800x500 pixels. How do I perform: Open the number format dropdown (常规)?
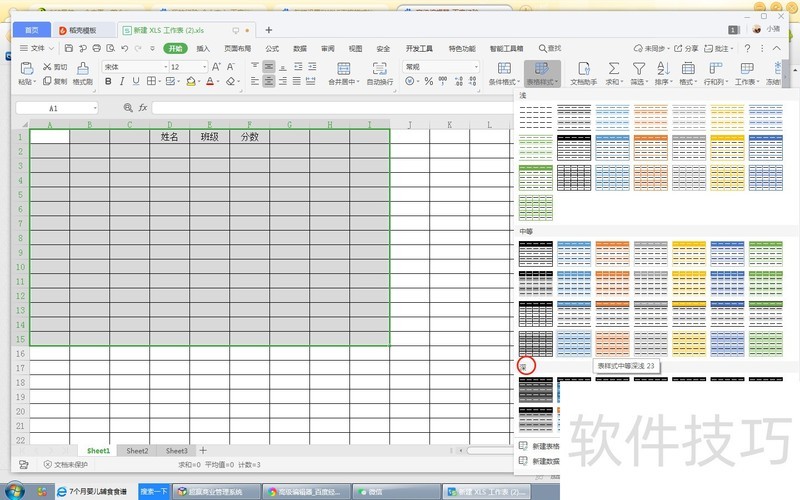(x=440, y=67)
